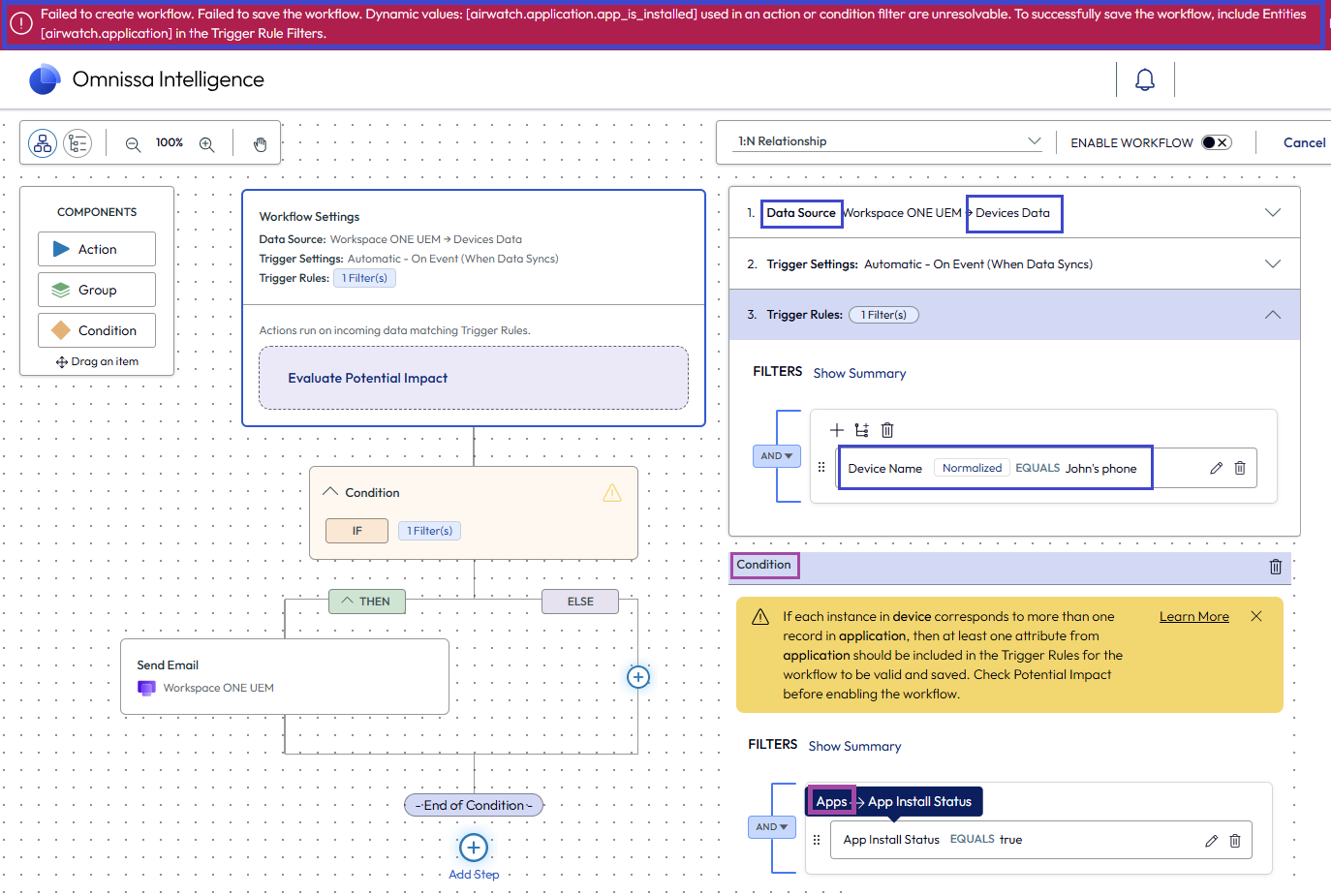Select the ELSE branch label
The height and width of the screenshot is (896, 1331).
click(x=580, y=602)
